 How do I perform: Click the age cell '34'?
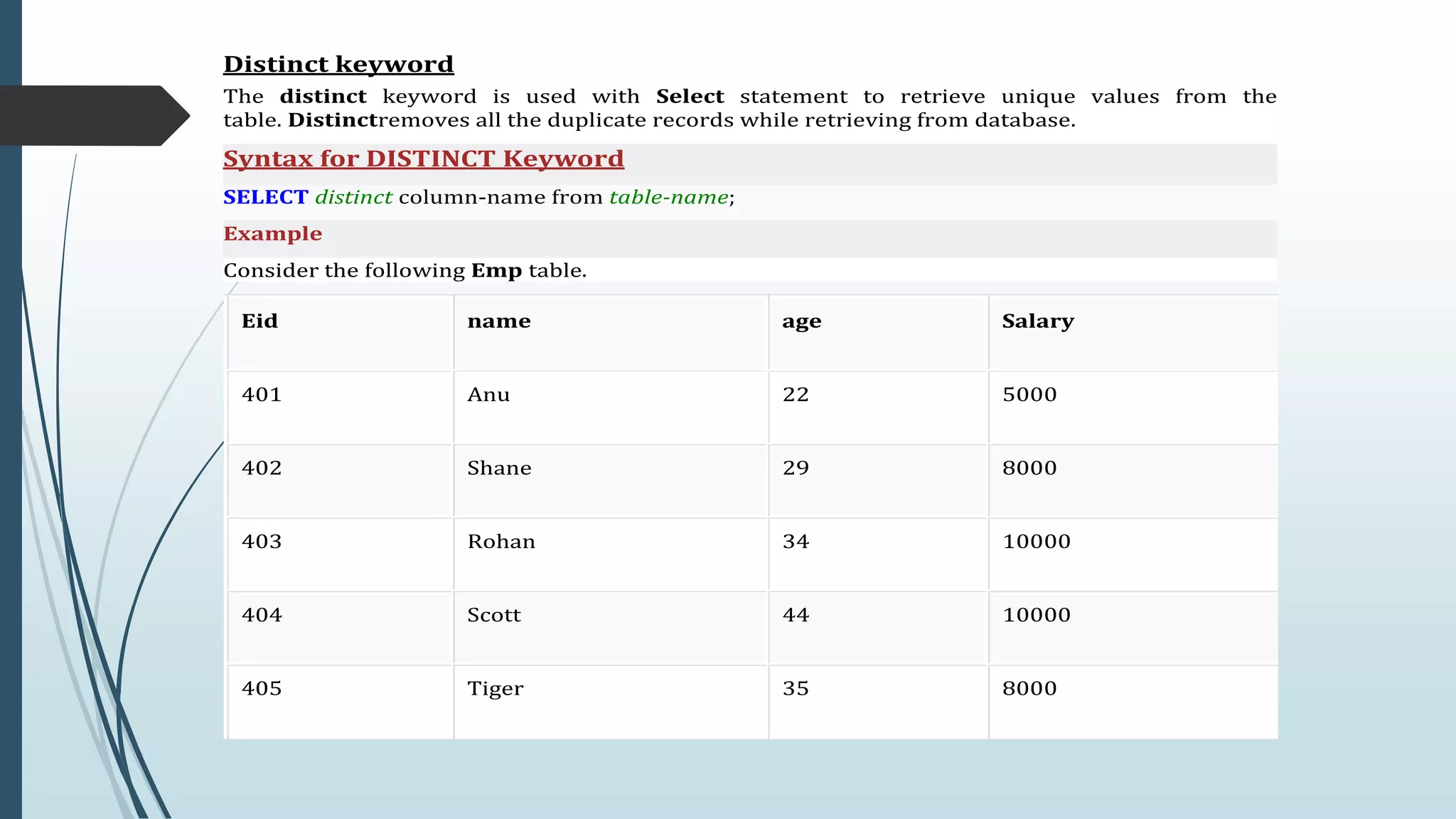[x=879, y=555]
